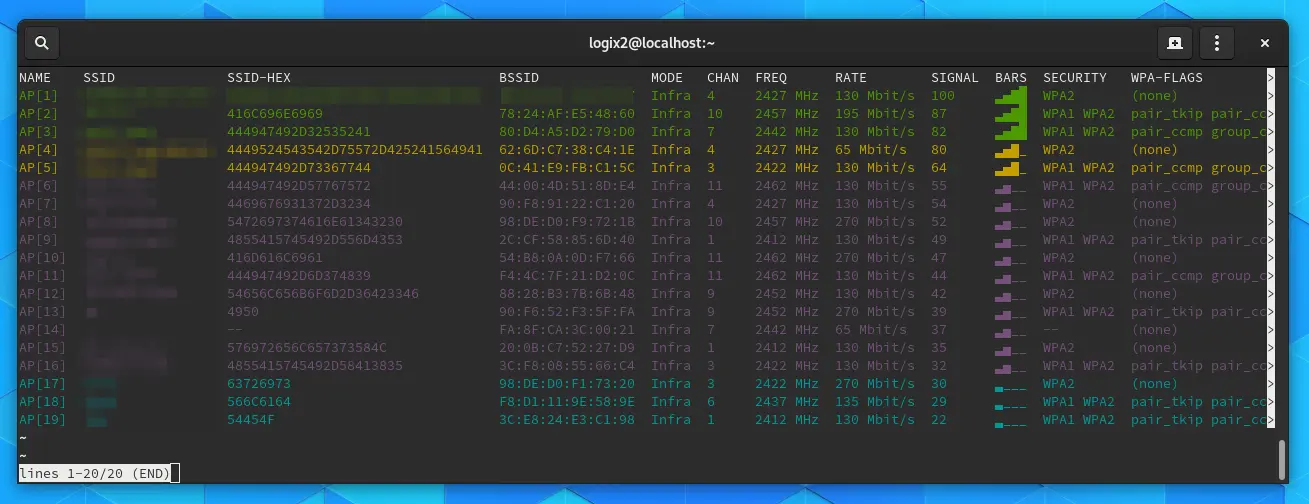Image resolution: width=1309 pixels, height=504 pixels.
Task: Click 'pair_tkip pair_c' flags in AP[2] row
Action: pos(1200,114)
